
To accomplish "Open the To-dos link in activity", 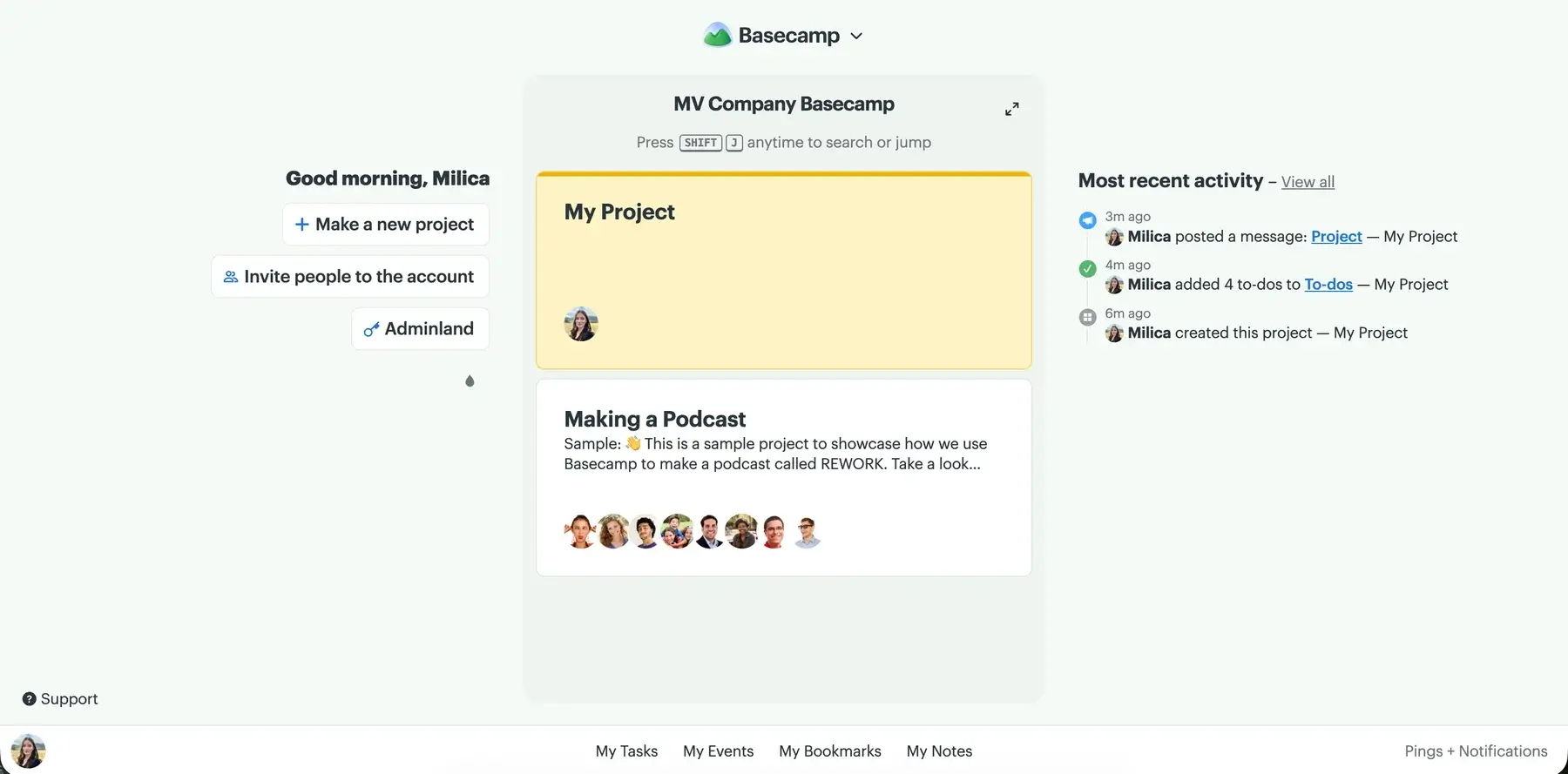I will [x=1328, y=285].
